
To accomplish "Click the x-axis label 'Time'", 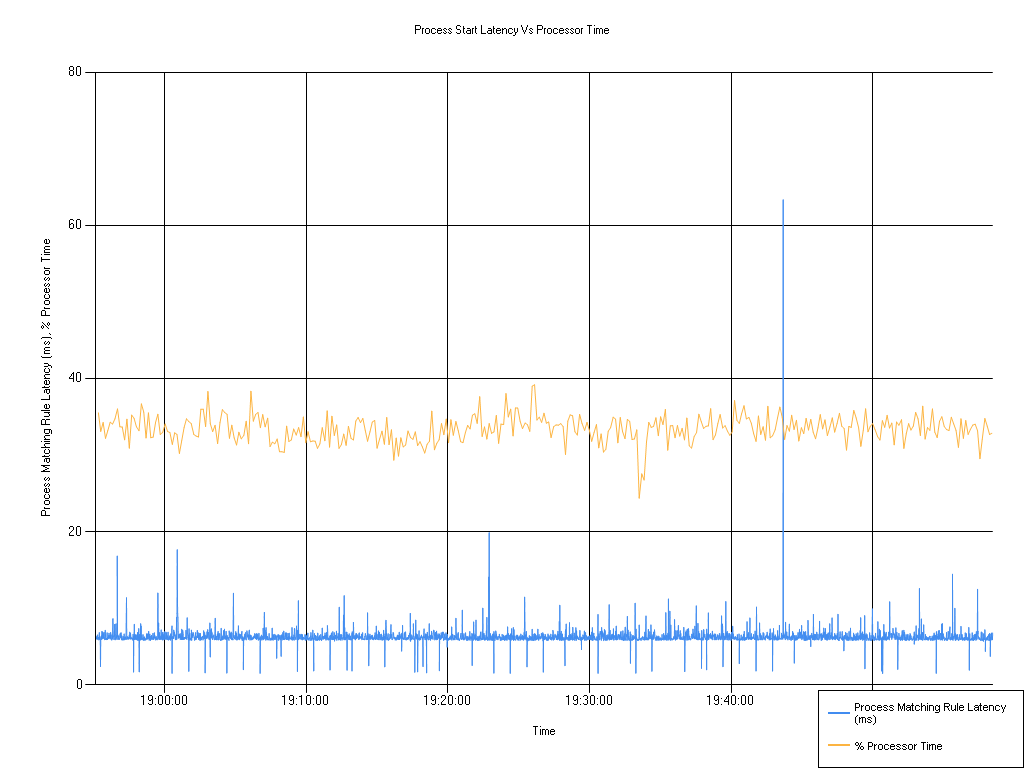I will [x=543, y=731].
